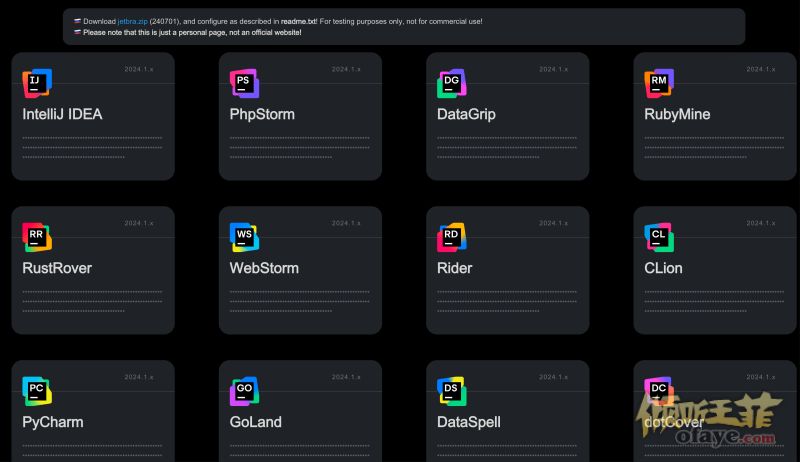
Task: Click the WebStorm WS icon
Action: click(x=244, y=238)
